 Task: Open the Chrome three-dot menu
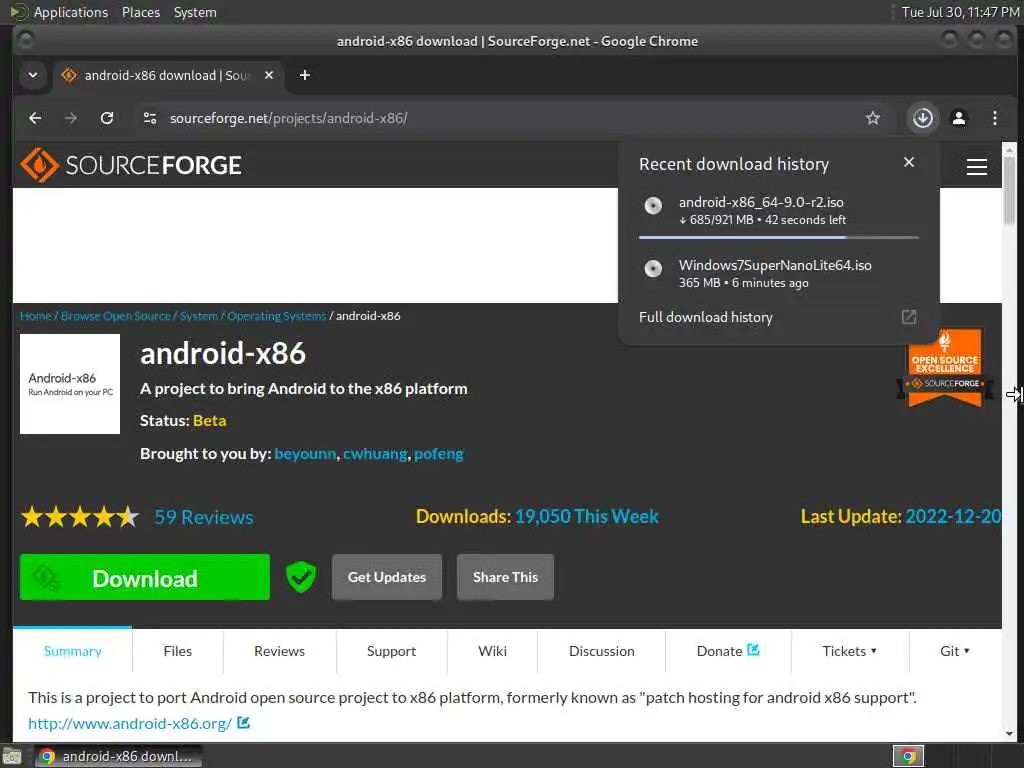point(994,118)
